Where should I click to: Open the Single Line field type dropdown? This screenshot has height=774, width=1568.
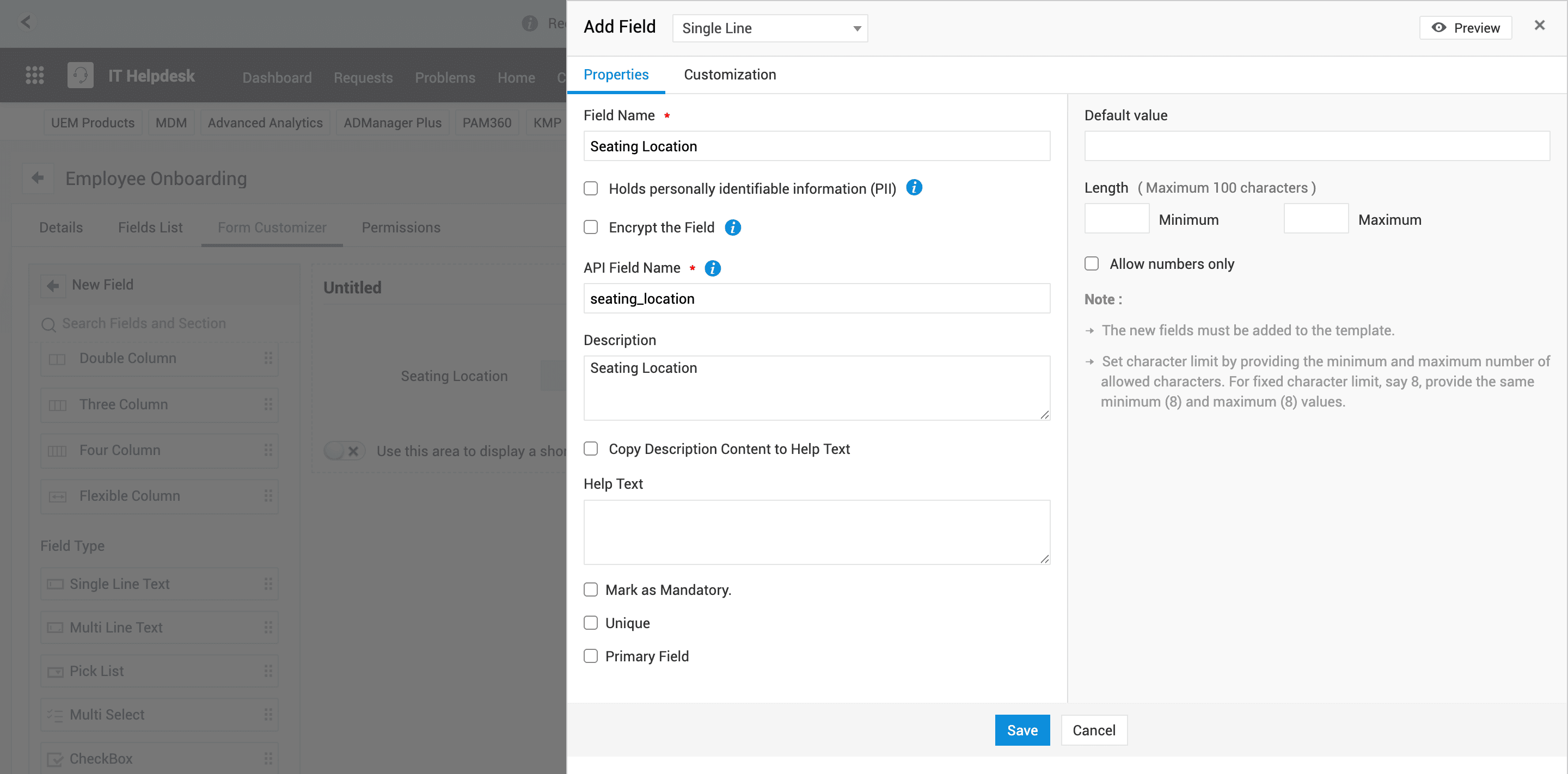point(769,28)
